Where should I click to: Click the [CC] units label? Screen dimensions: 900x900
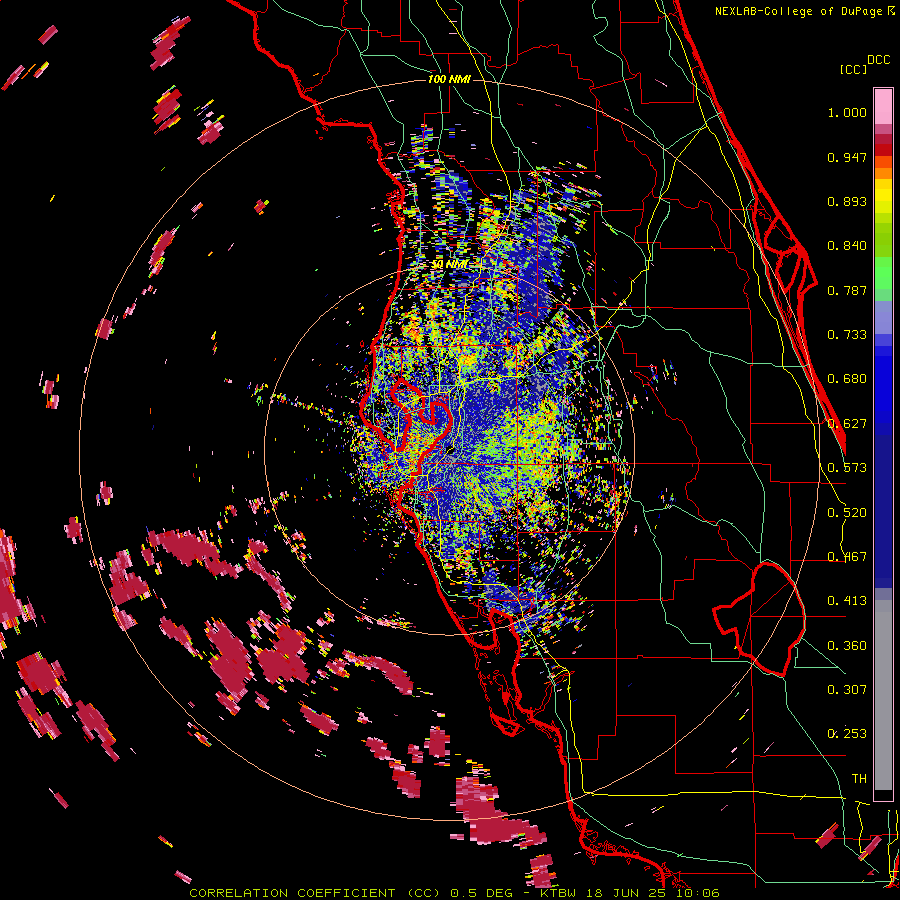coord(853,69)
